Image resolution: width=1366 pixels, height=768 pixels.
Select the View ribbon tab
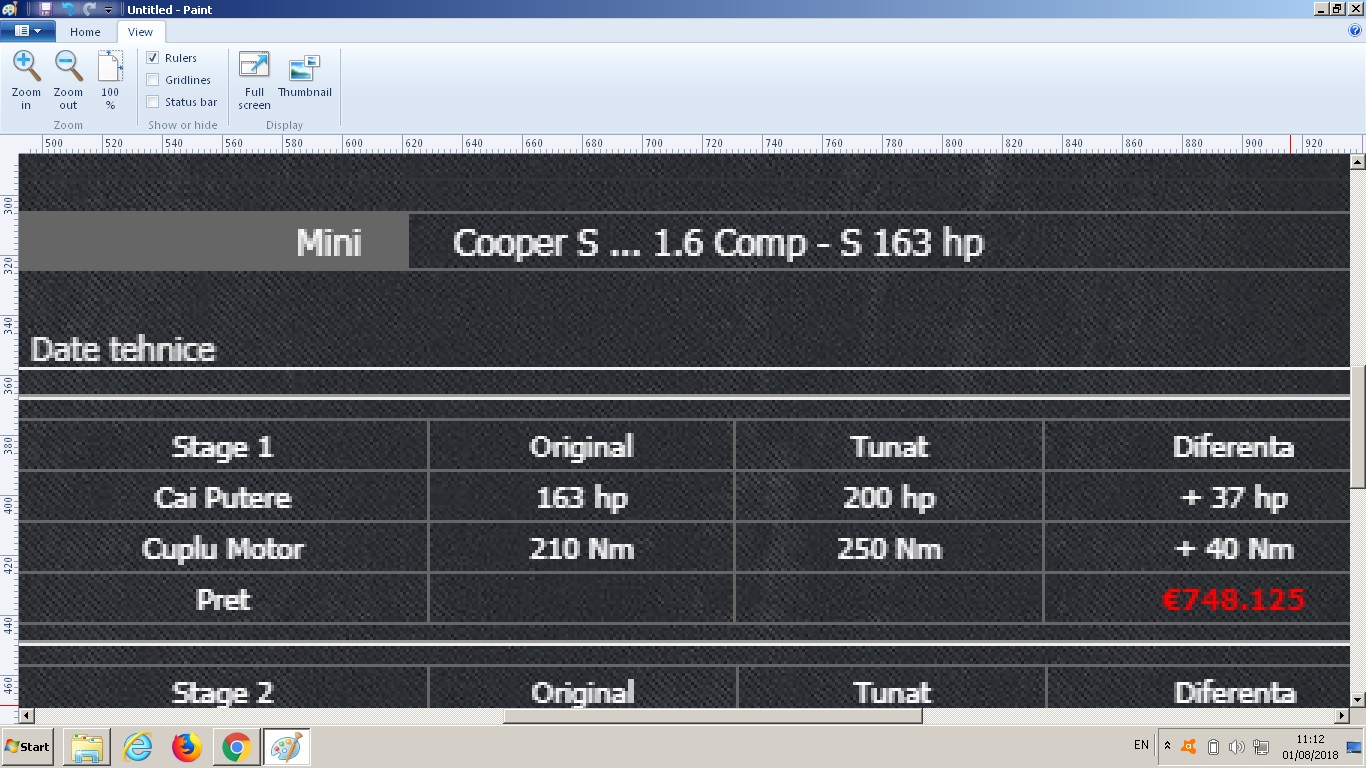pos(140,32)
